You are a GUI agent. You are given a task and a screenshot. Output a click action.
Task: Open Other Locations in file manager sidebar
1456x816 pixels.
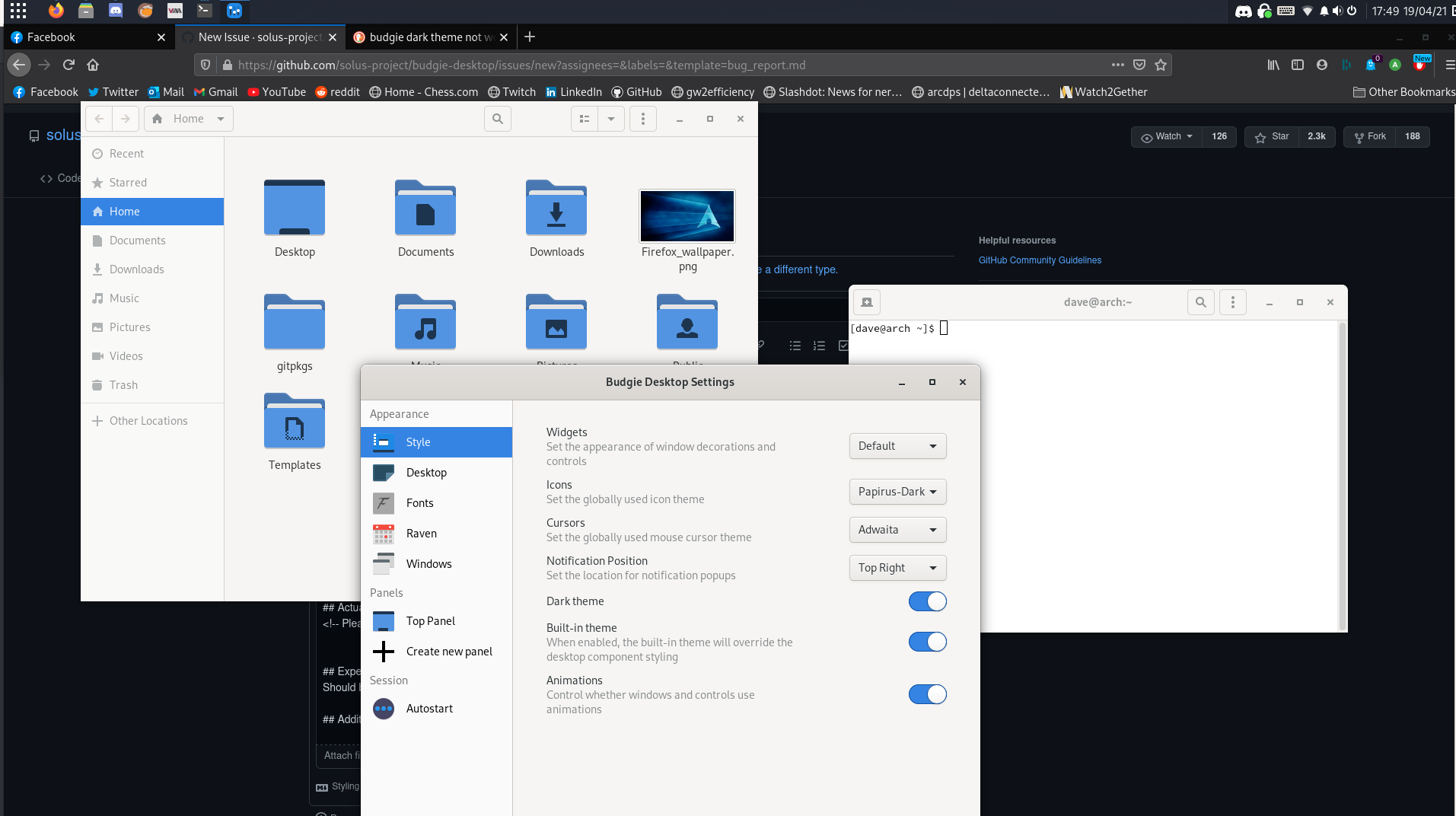152,421
